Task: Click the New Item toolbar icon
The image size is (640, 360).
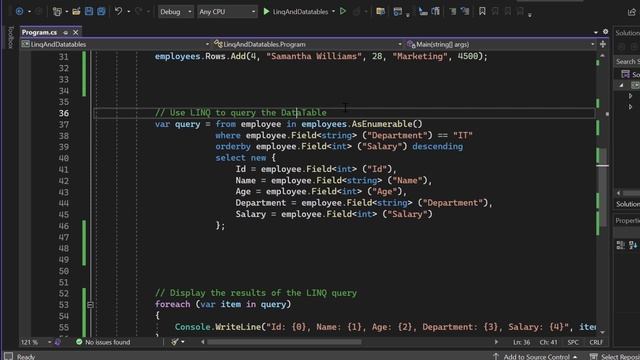Action: (x=57, y=11)
